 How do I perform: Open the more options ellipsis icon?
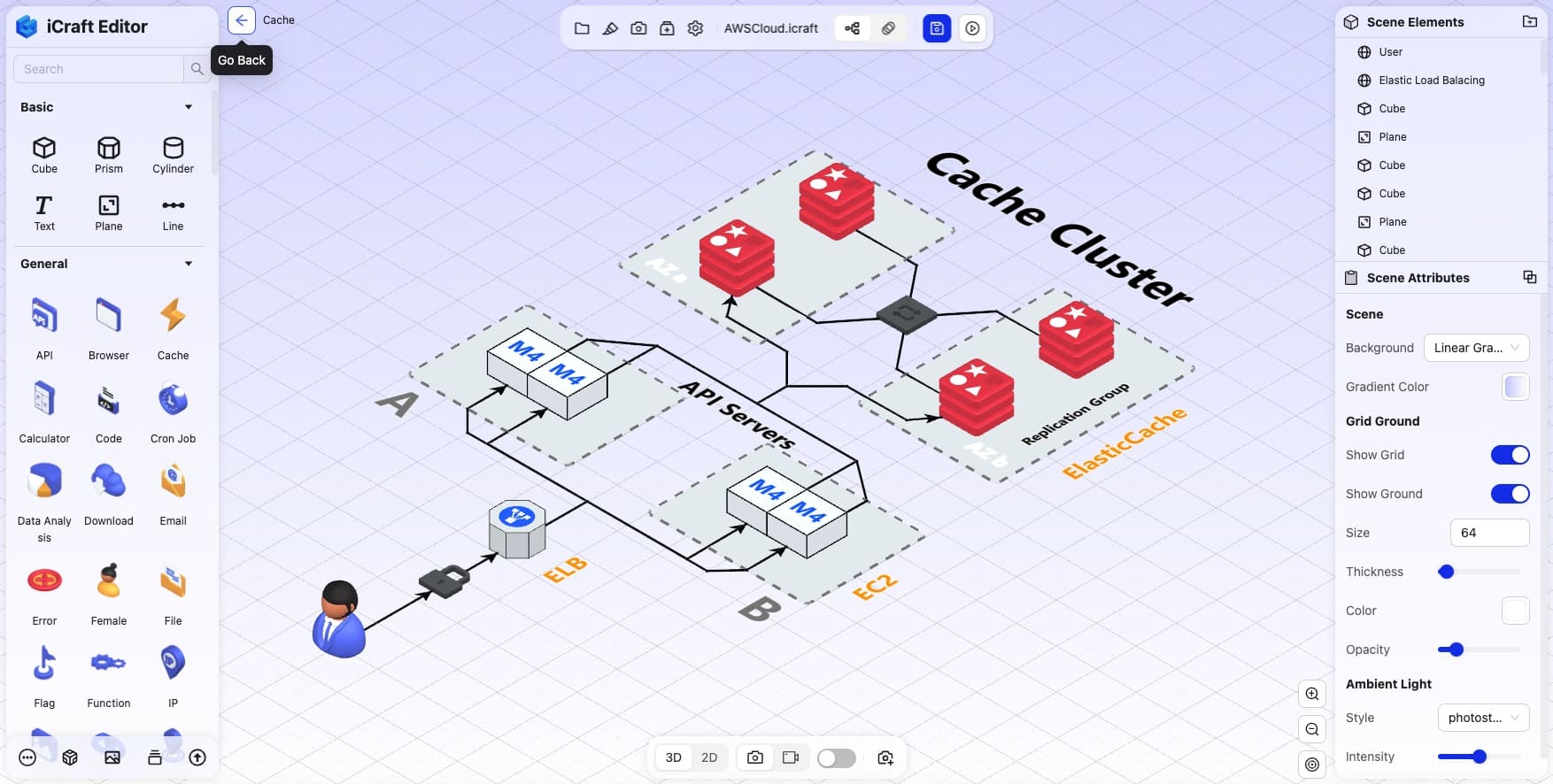point(27,757)
